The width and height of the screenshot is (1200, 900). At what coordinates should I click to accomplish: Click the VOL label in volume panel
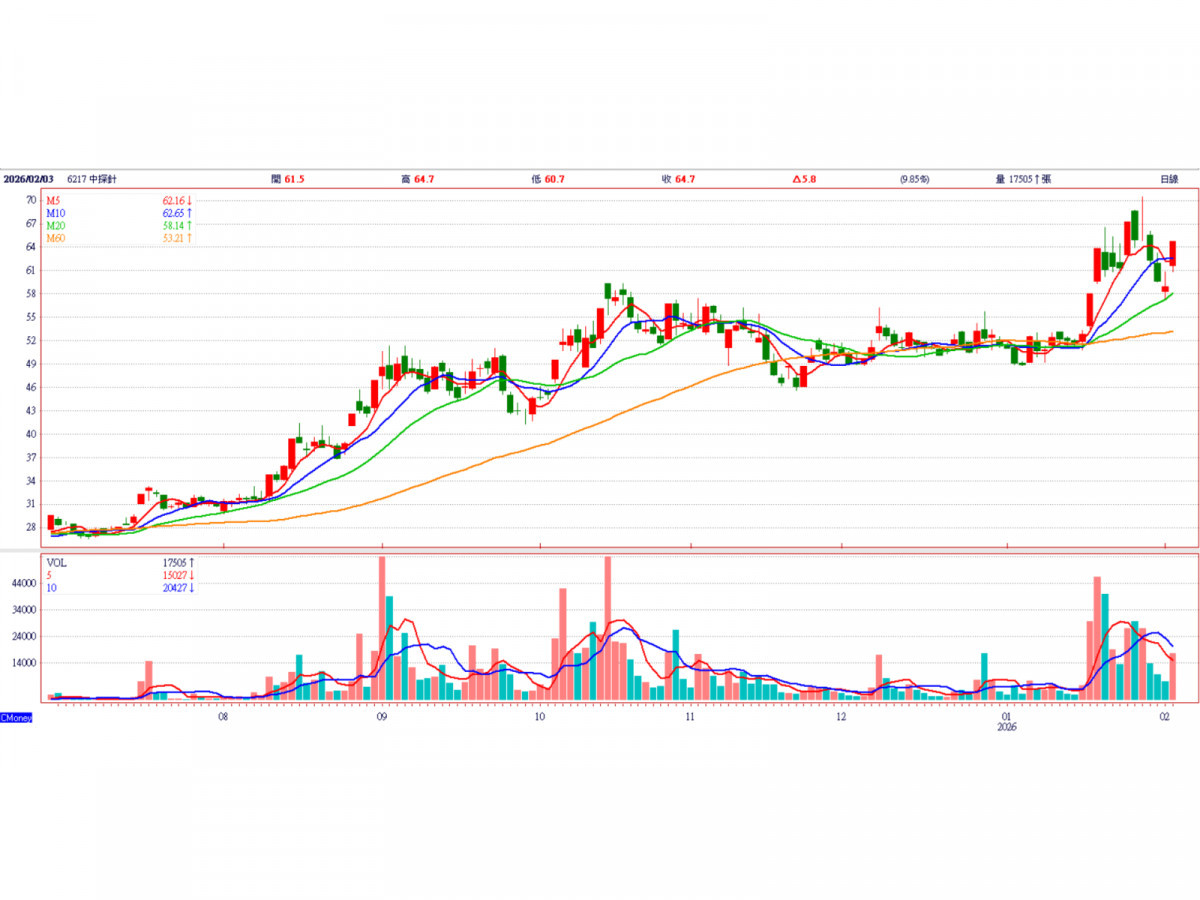tap(56, 563)
